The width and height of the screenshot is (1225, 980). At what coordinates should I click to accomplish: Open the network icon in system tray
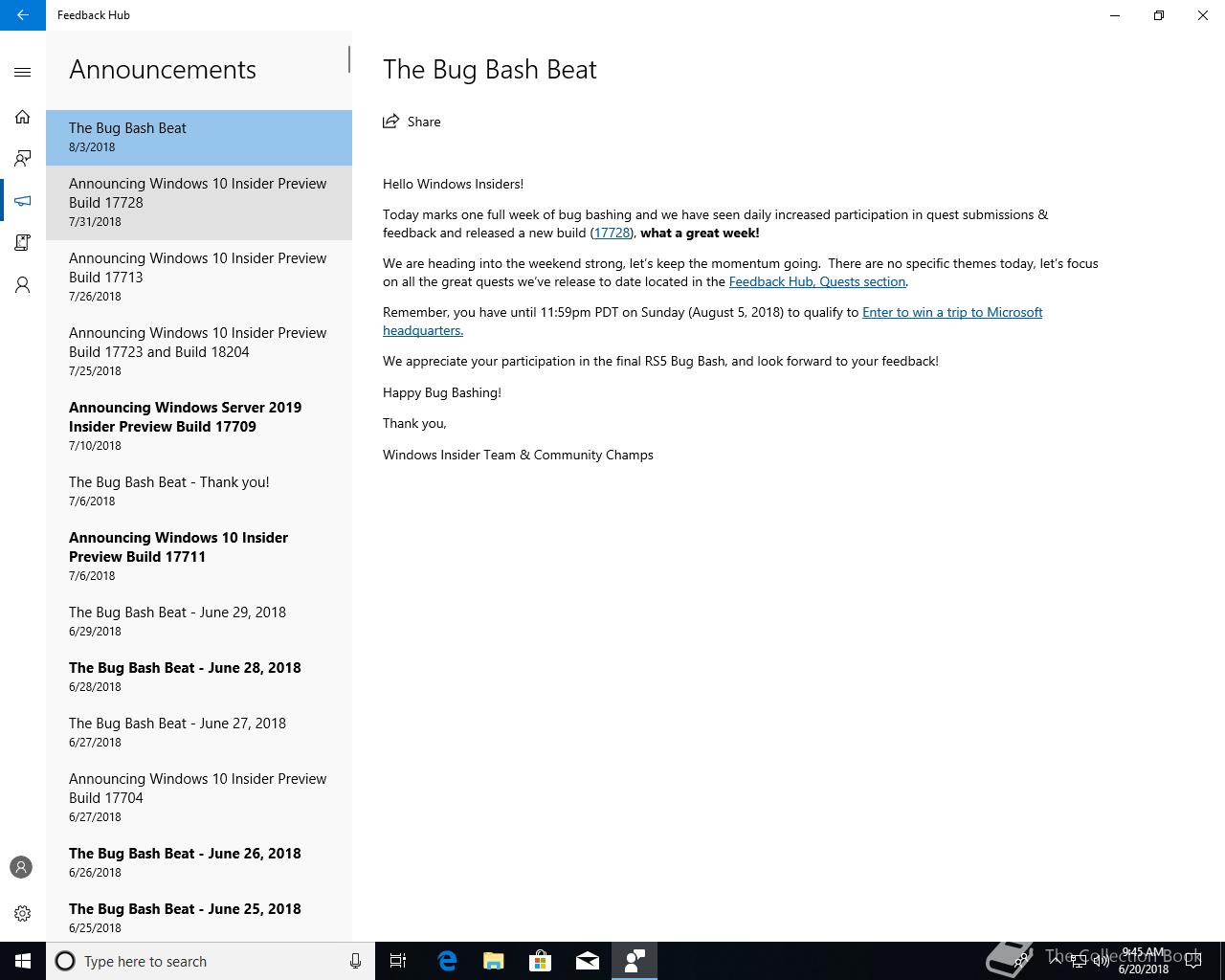[1078, 961]
